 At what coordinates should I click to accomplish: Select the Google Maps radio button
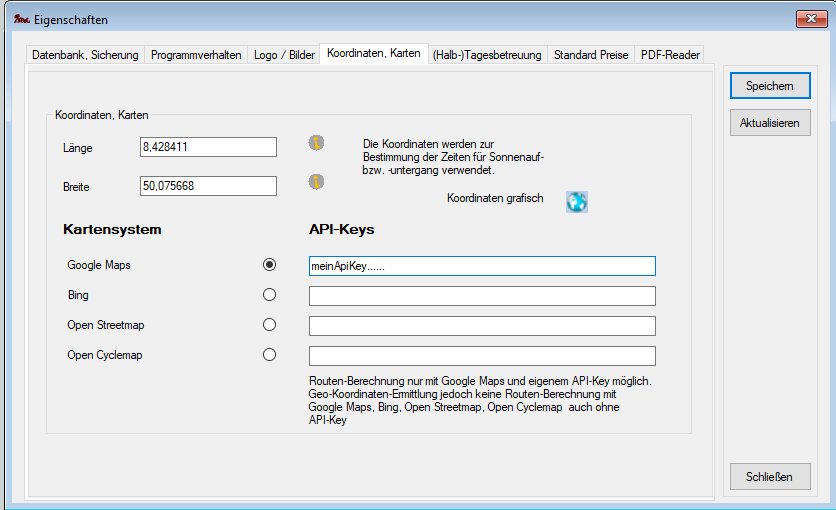[268, 265]
